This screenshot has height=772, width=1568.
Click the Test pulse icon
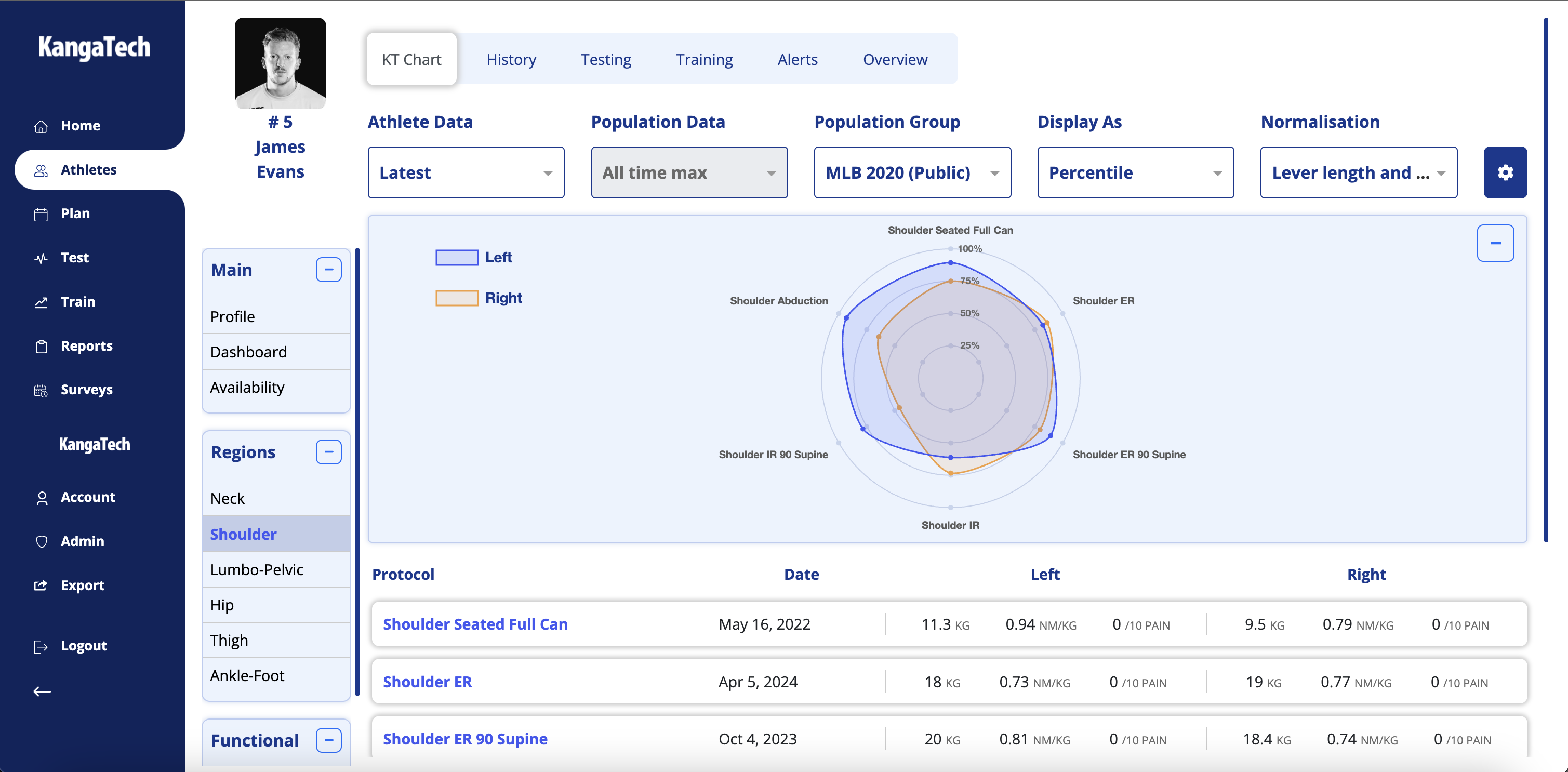[x=41, y=258]
